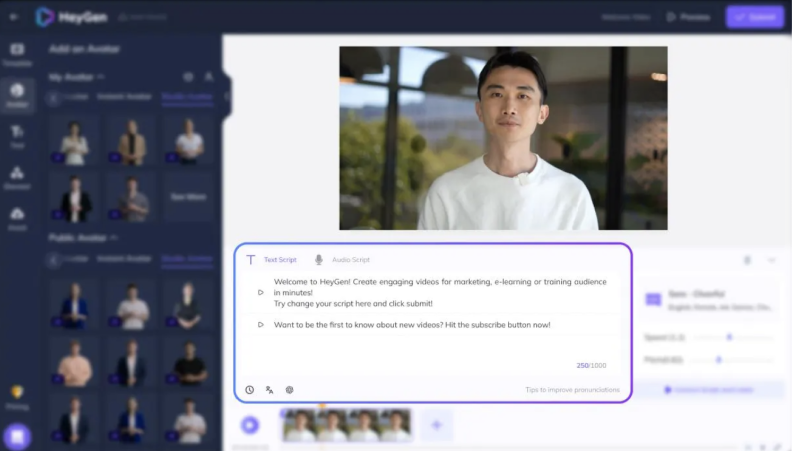Click the 'Want to be the first' script line
This screenshot has width=792, height=451.
(412, 325)
